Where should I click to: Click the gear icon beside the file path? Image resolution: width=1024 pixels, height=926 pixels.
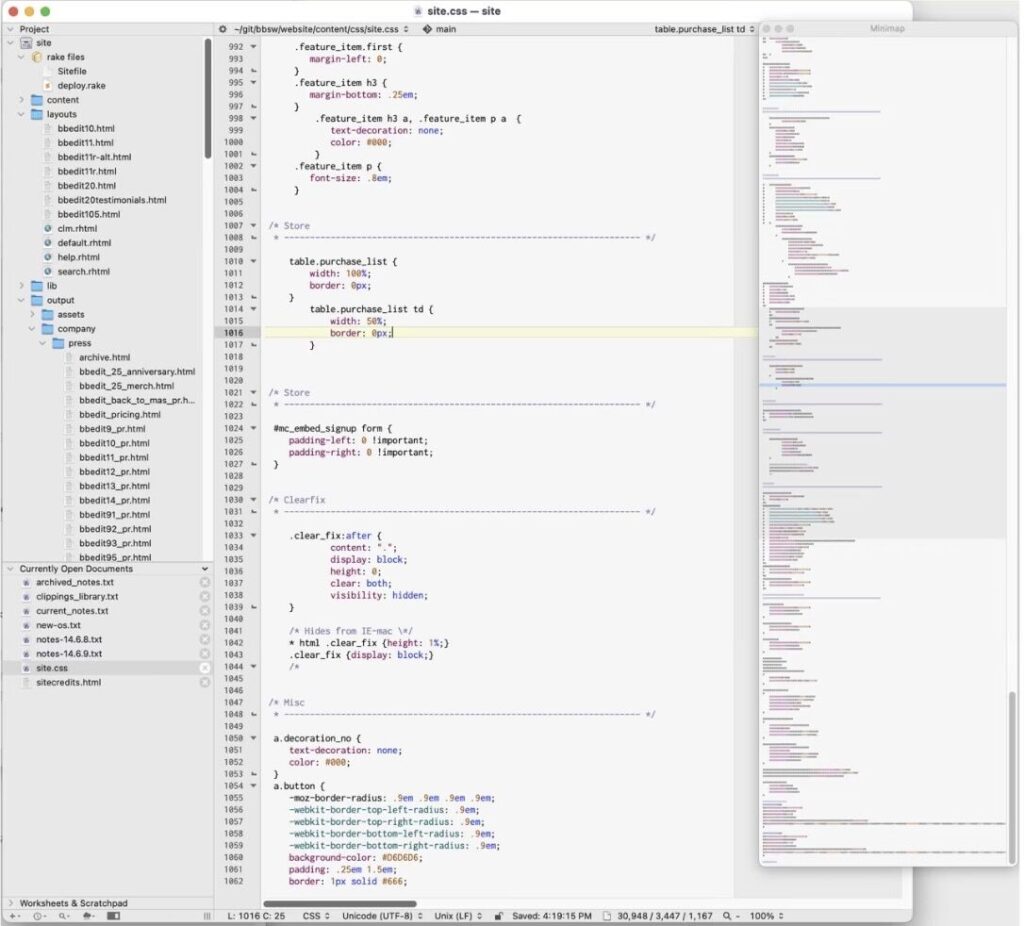[223, 29]
